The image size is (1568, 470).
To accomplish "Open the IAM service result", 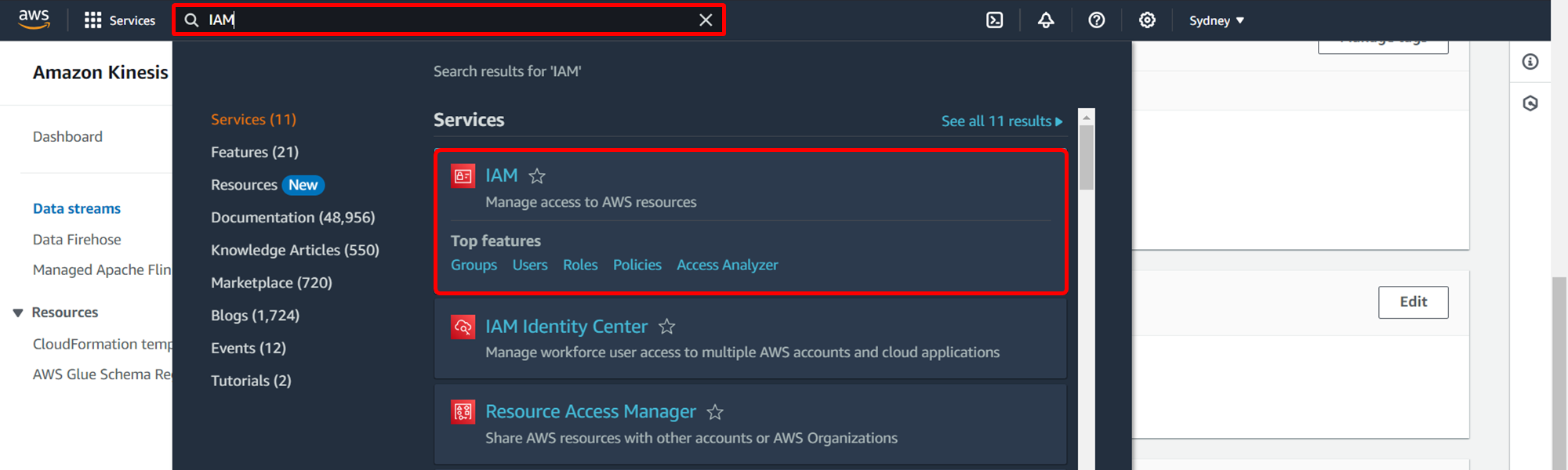I will 501,175.
